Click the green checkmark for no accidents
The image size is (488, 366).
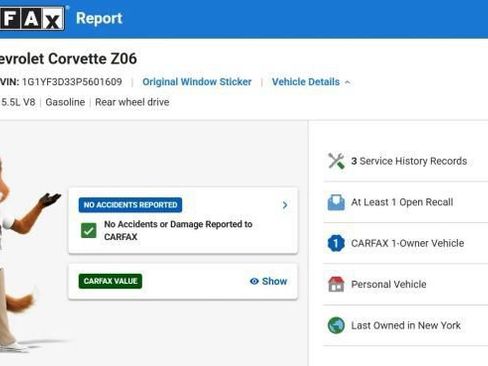tap(89, 230)
